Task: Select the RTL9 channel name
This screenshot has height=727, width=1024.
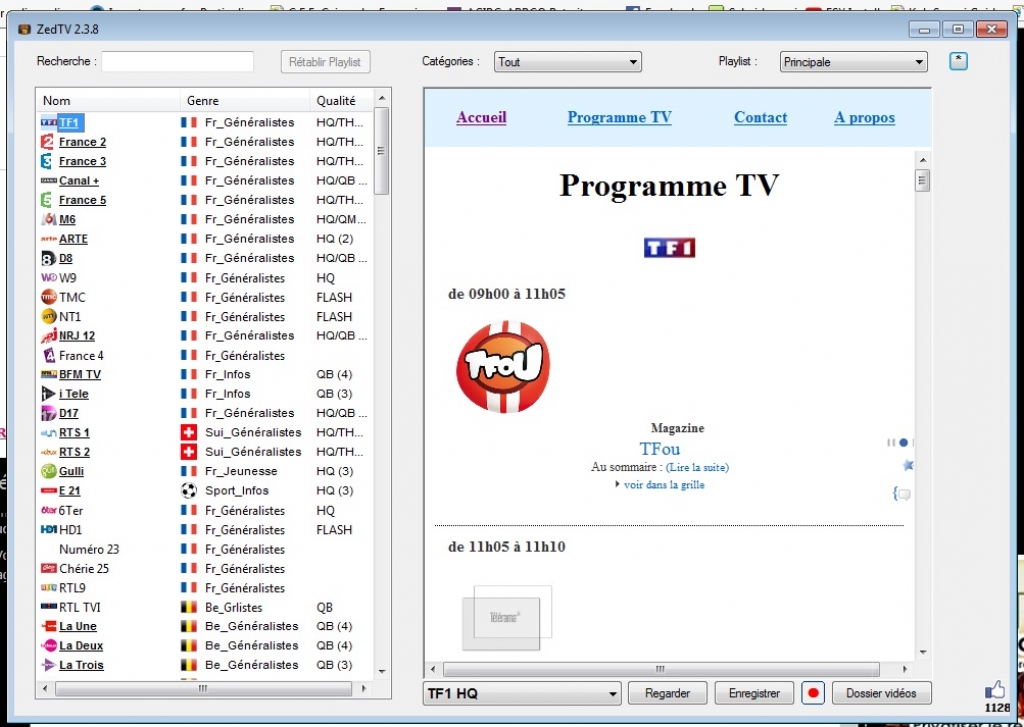Action: 72,588
